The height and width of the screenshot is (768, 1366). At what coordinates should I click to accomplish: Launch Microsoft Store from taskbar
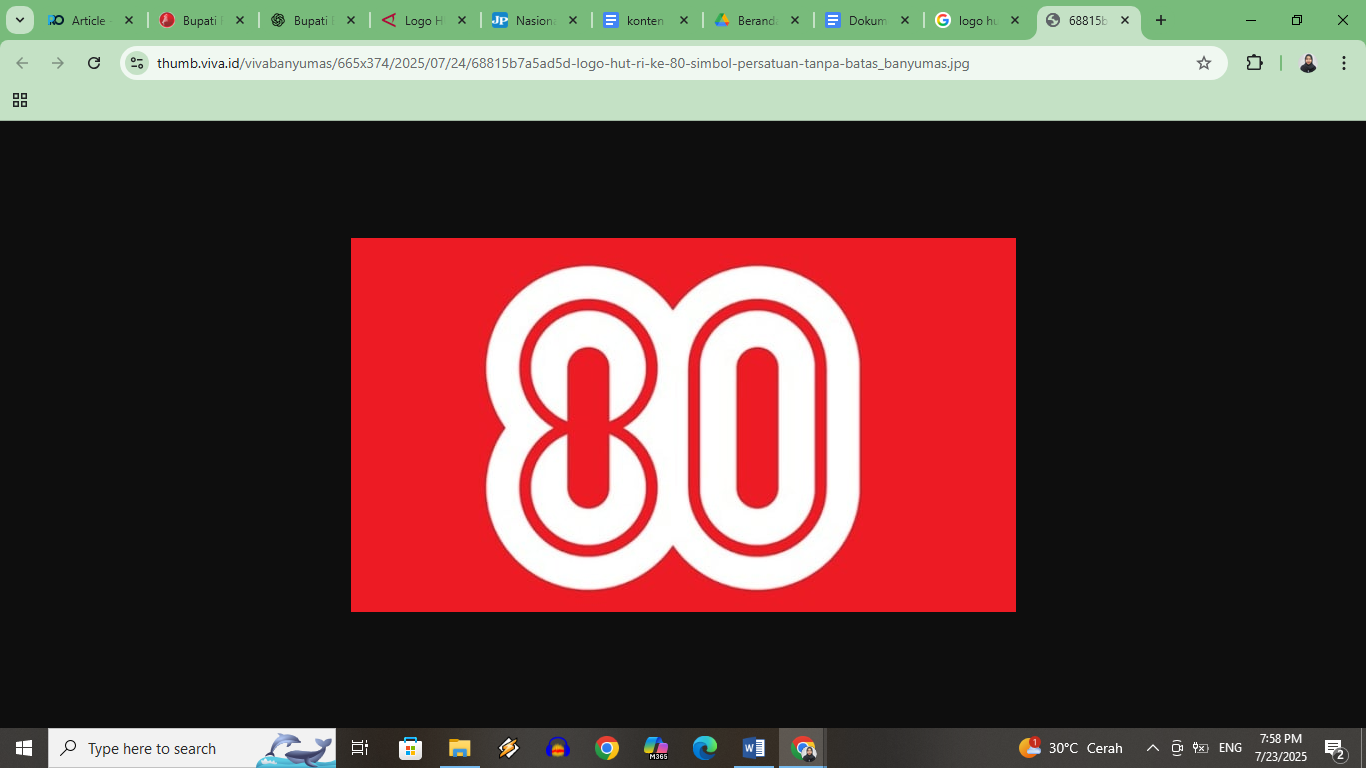(410, 748)
